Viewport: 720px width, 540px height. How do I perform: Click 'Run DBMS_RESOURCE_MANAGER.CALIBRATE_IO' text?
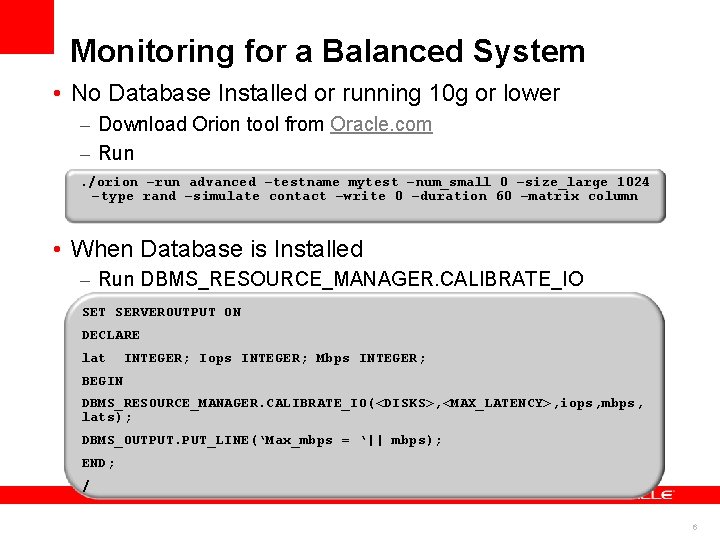341,279
